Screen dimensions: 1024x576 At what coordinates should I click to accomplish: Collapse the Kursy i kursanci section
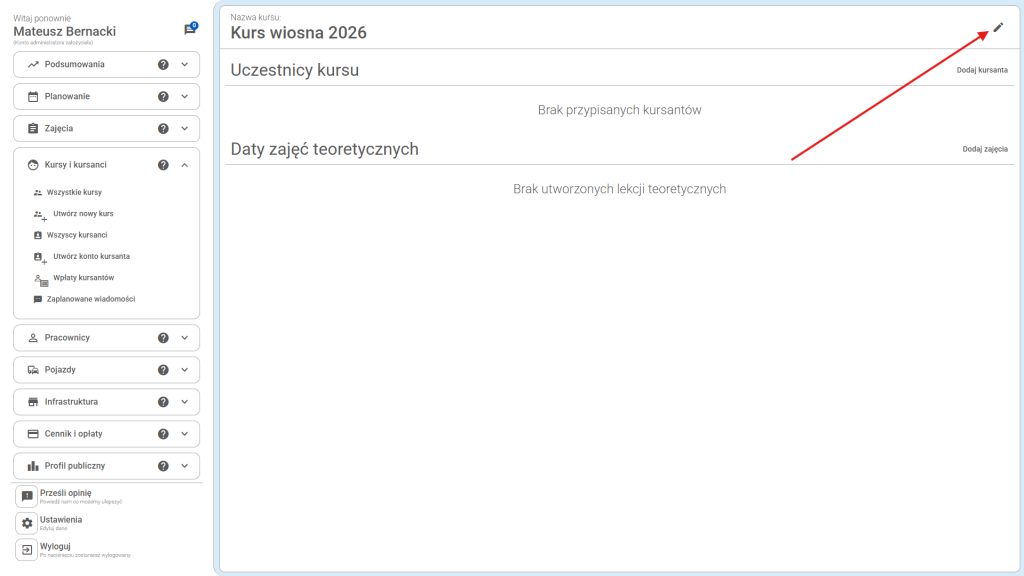(x=185, y=165)
